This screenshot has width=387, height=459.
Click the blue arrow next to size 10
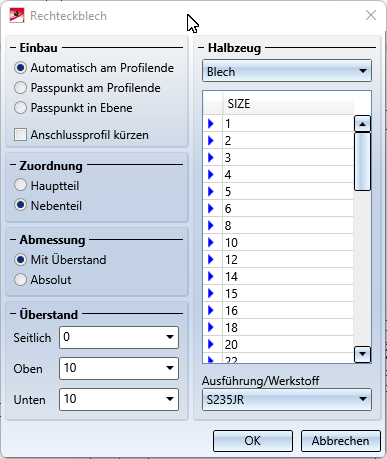click(211, 242)
